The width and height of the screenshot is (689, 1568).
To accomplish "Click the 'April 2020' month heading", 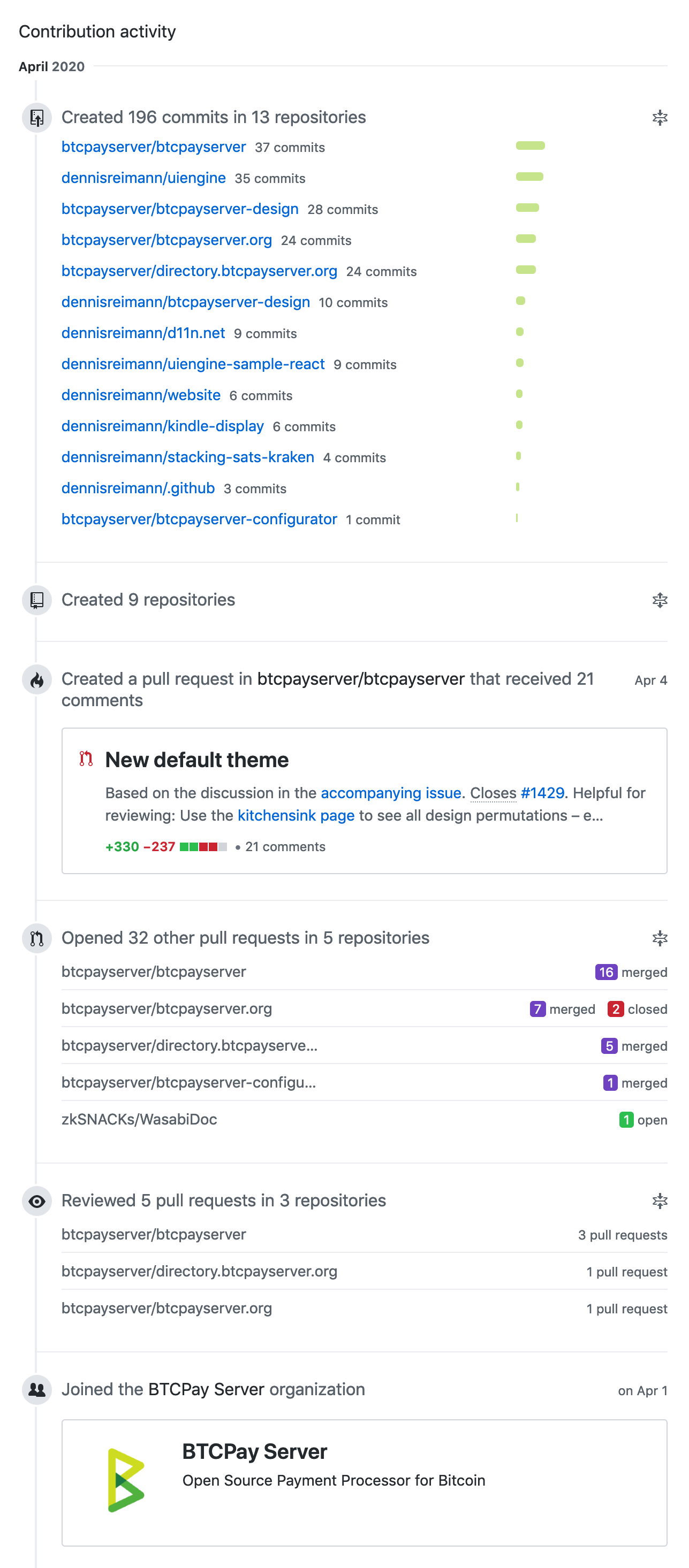I will point(52,66).
